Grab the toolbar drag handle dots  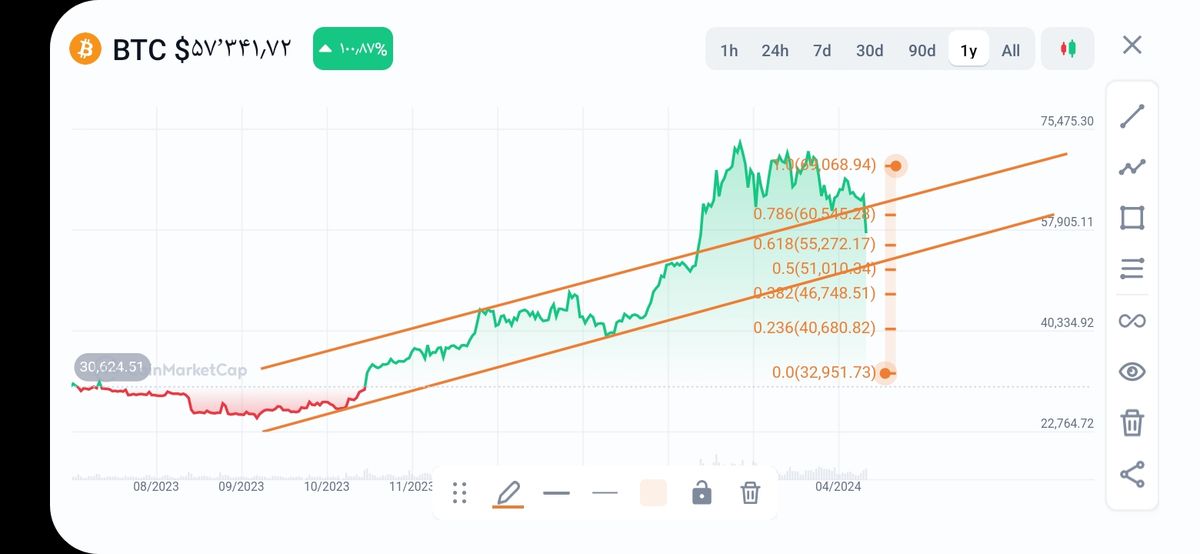(460, 492)
